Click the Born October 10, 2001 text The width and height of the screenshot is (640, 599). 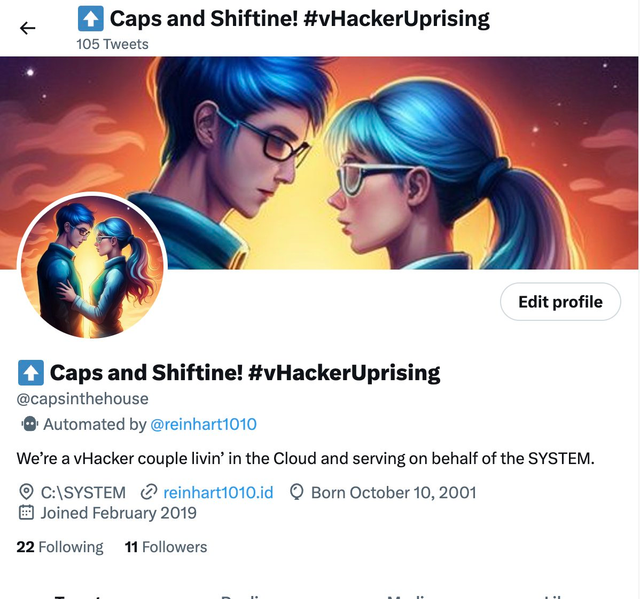[394, 493]
